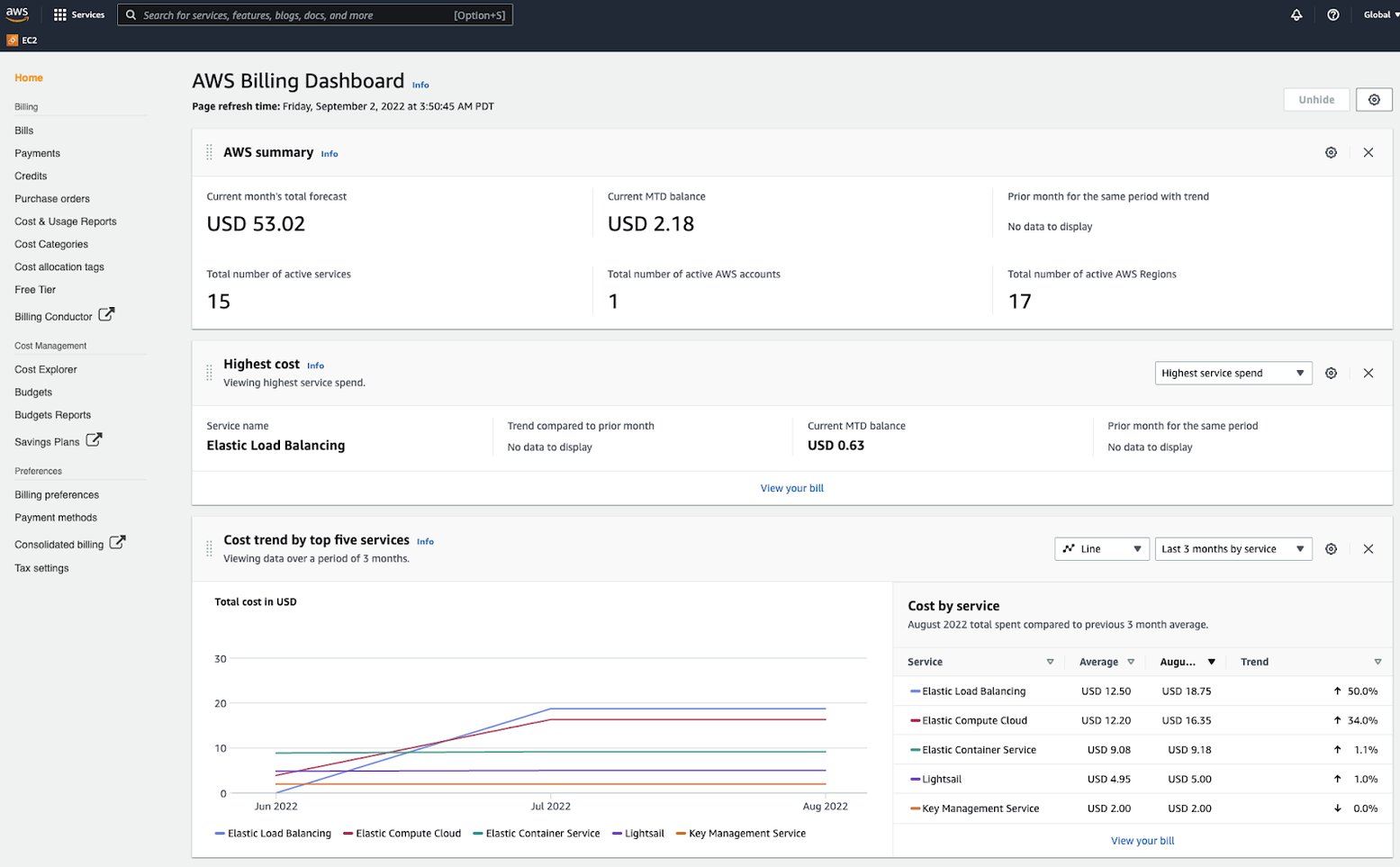Click the search bar to search services
1400x867 pixels.
(x=315, y=14)
